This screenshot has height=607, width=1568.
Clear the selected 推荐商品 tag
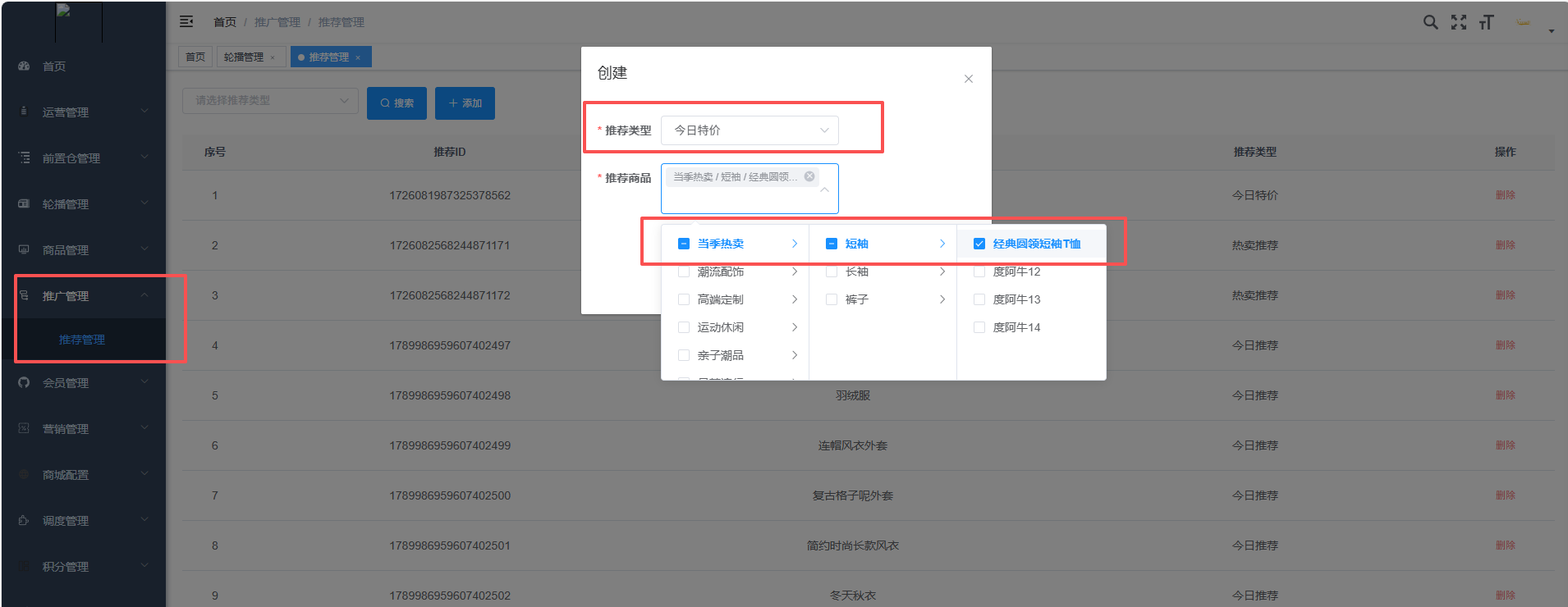coord(809,176)
